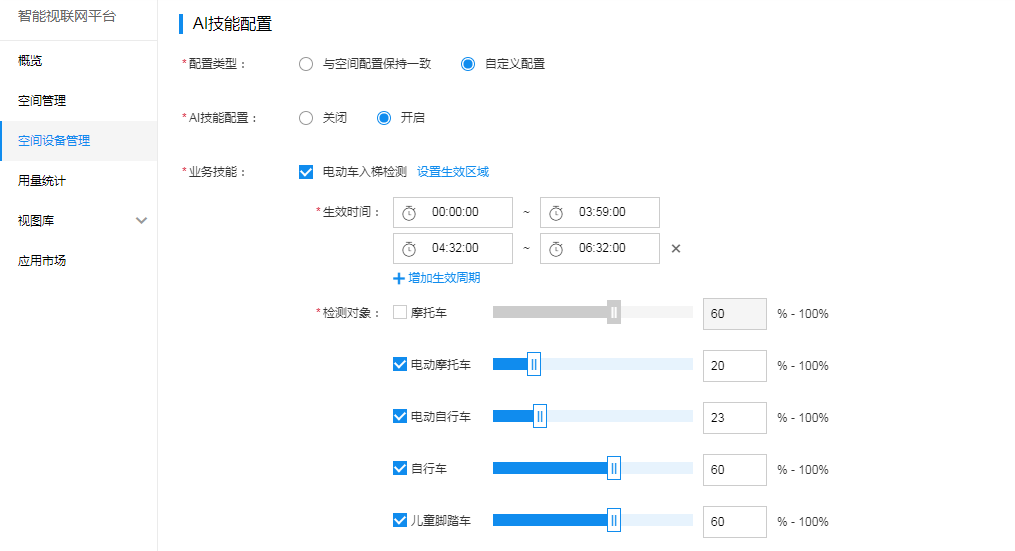Open 应用市场 from the sidebar

point(42,260)
